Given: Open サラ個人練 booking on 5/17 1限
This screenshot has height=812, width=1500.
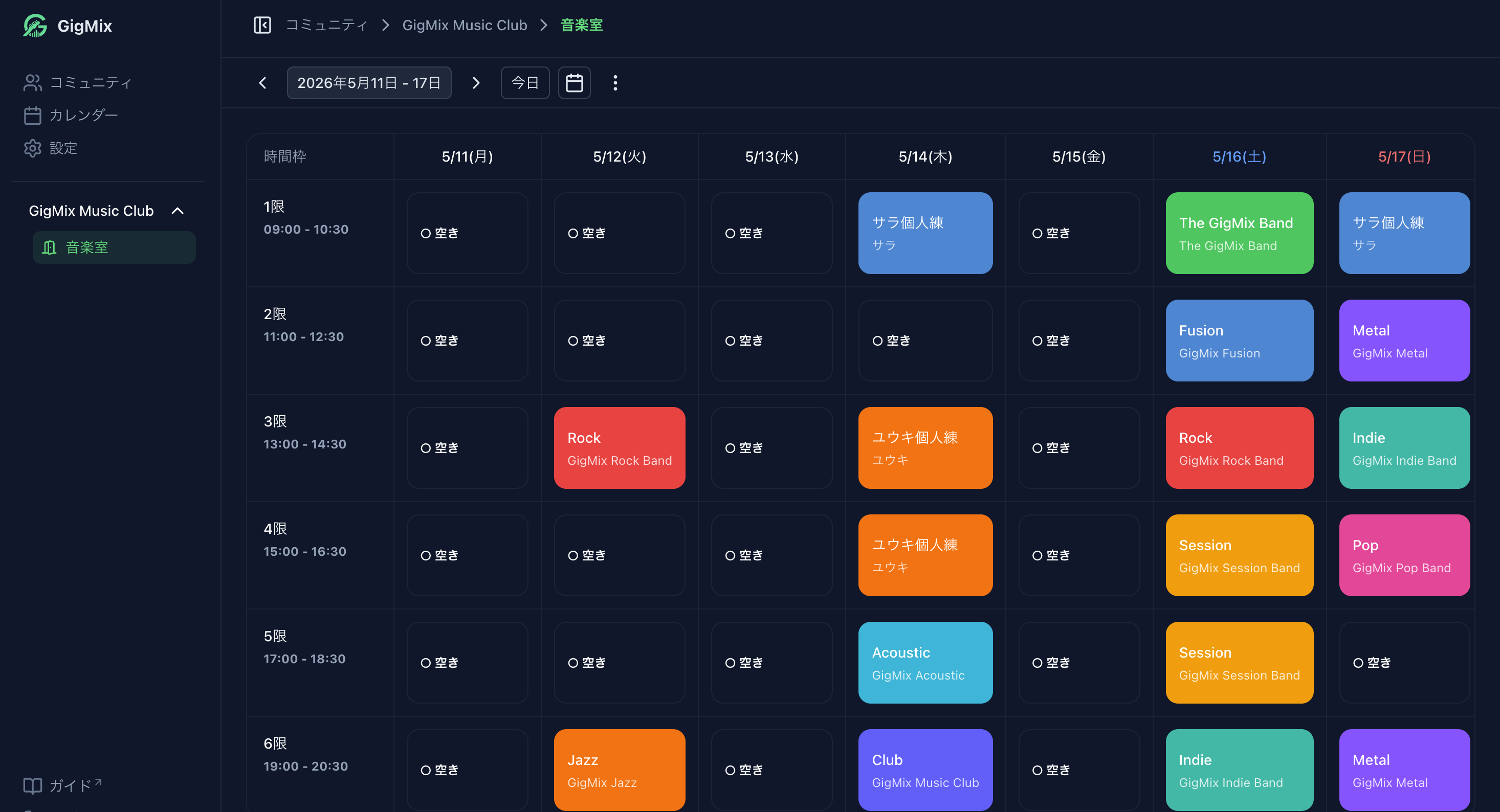Looking at the screenshot, I should click(x=1404, y=233).
